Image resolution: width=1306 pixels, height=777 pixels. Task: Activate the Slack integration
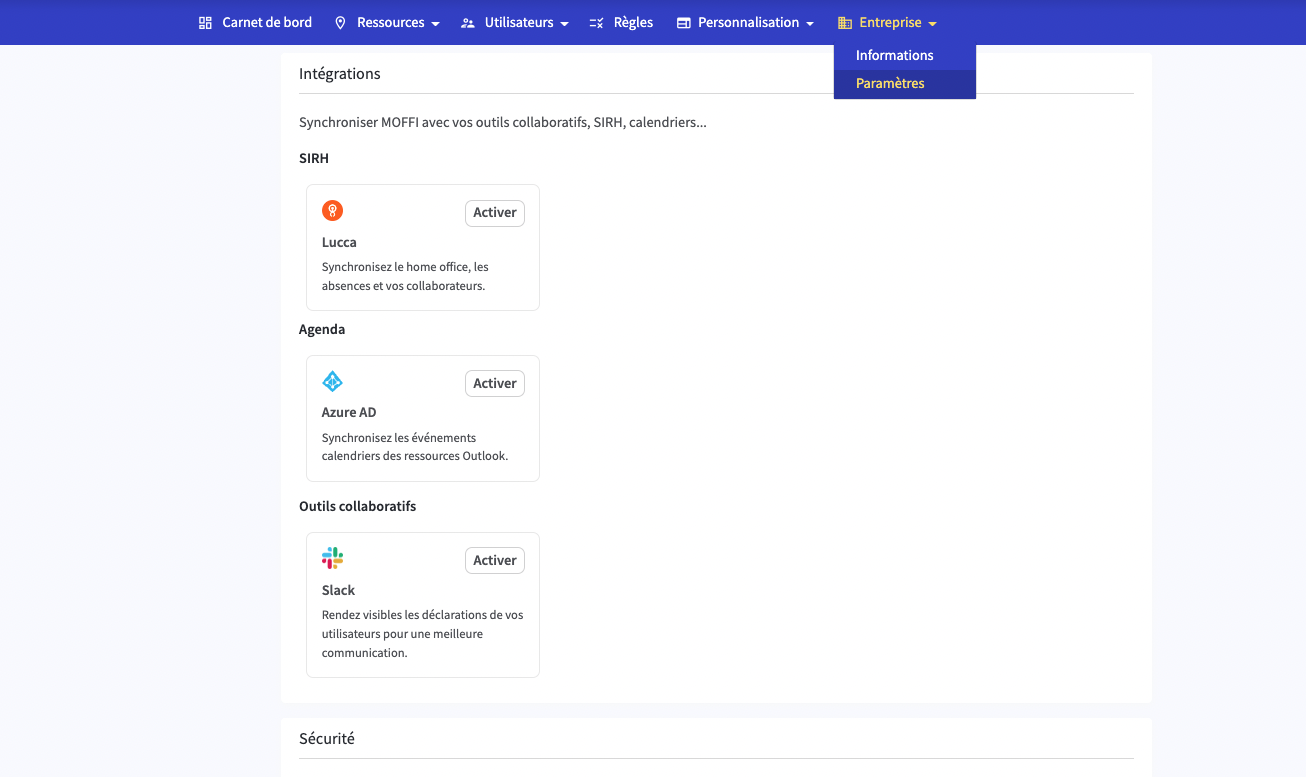[x=495, y=561]
